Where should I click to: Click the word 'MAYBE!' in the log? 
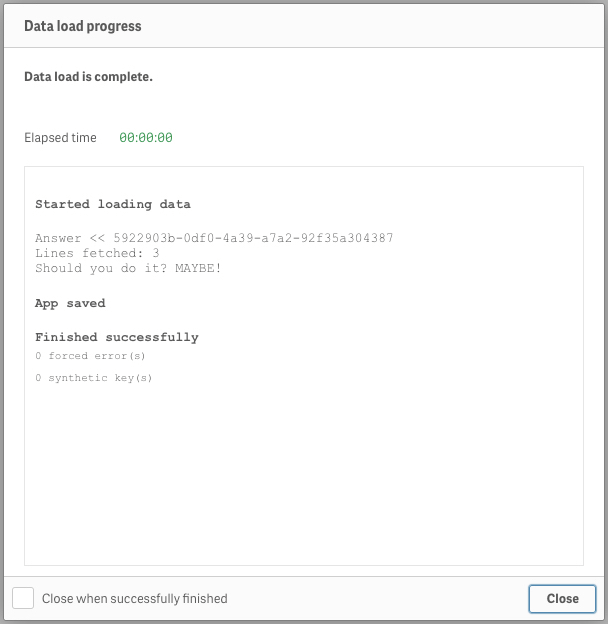pos(198,268)
